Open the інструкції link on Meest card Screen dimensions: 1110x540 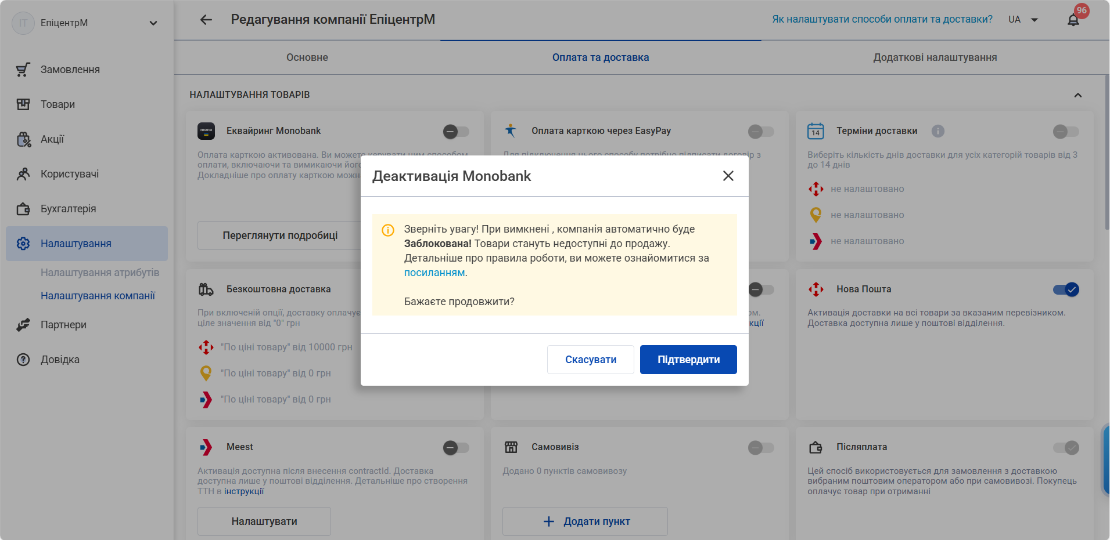[x=244, y=491]
